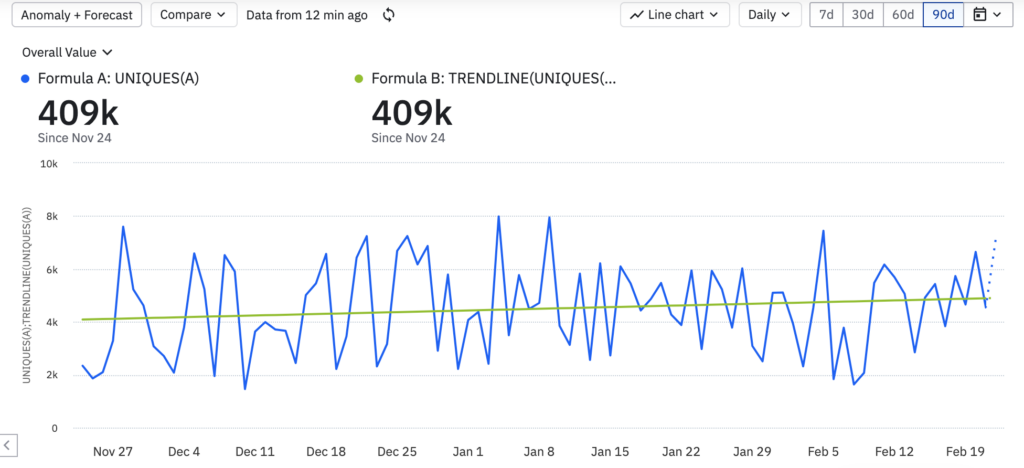
Task: Select the 7d time range
Action: pyautogui.click(x=827, y=15)
